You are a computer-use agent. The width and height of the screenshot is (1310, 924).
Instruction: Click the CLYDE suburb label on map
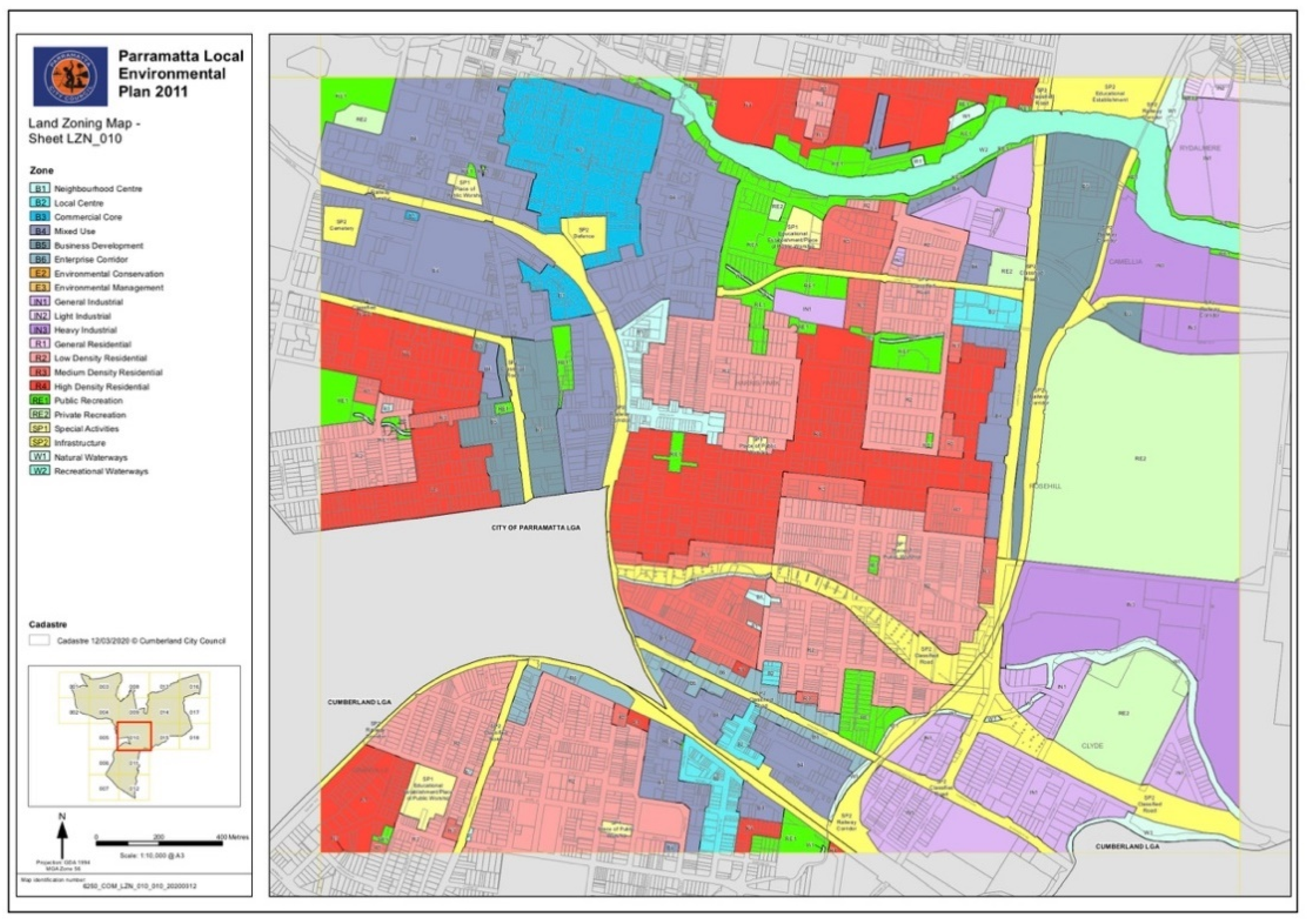pos(1092,746)
